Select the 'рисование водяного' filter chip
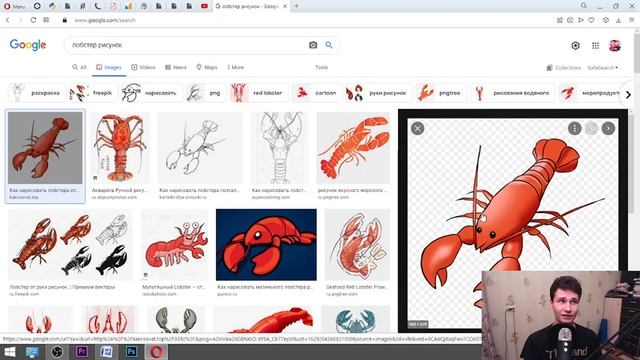This screenshot has width=640, height=360. tap(513, 93)
